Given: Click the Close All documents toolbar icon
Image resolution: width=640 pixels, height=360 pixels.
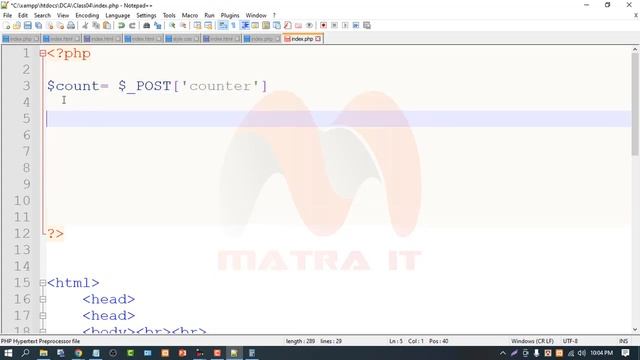Looking at the screenshot, I should point(60,25).
